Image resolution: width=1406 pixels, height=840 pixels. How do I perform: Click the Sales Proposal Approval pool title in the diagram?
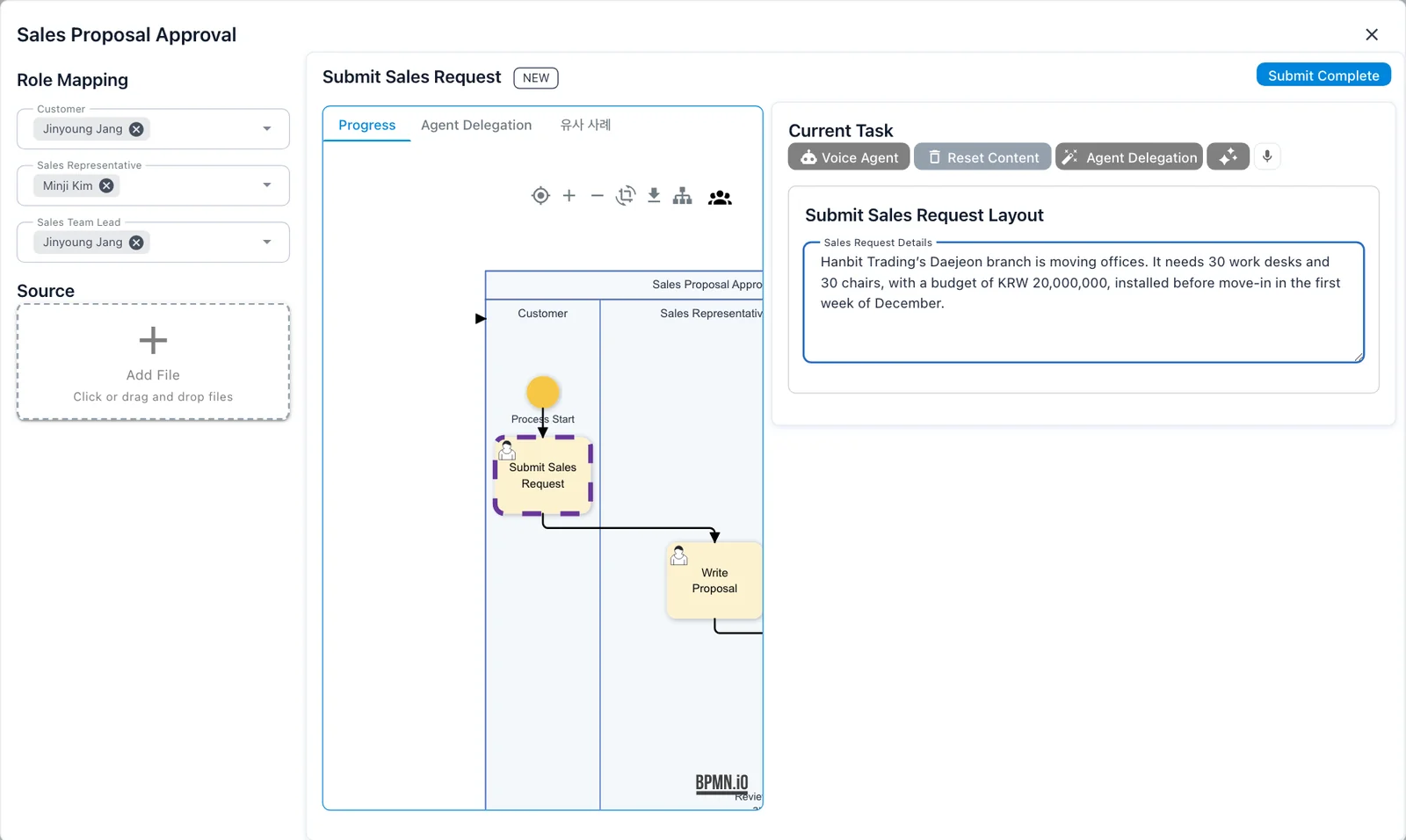pyautogui.click(x=707, y=285)
